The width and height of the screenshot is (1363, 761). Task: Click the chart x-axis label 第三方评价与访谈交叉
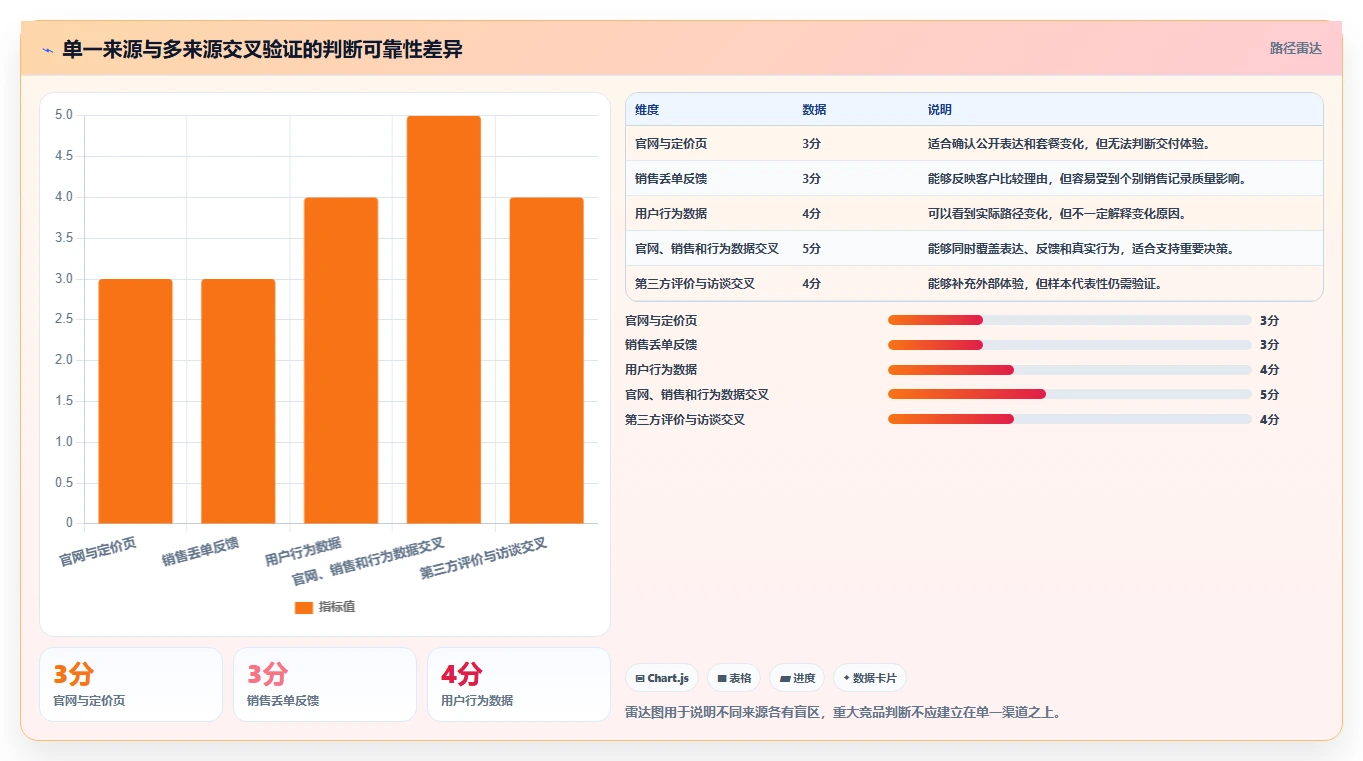point(484,559)
